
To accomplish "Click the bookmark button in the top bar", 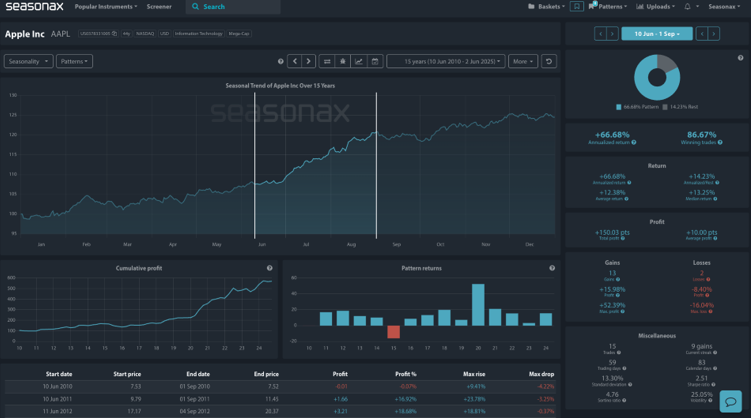I will coord(577,7).
